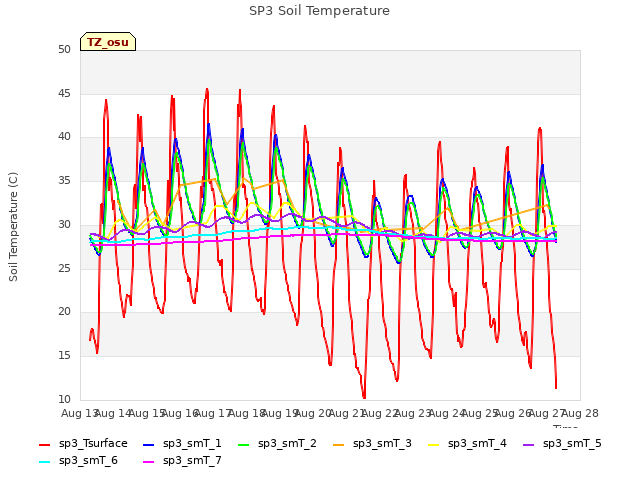Click the TZ_osu annotation label

[108, 42]
